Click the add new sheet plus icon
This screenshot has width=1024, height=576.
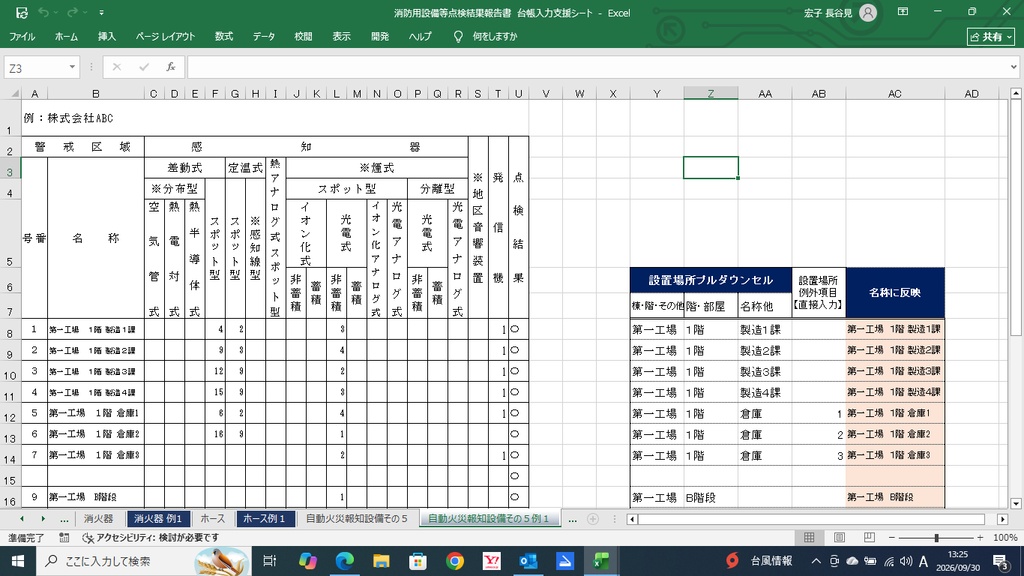[592, 519]
